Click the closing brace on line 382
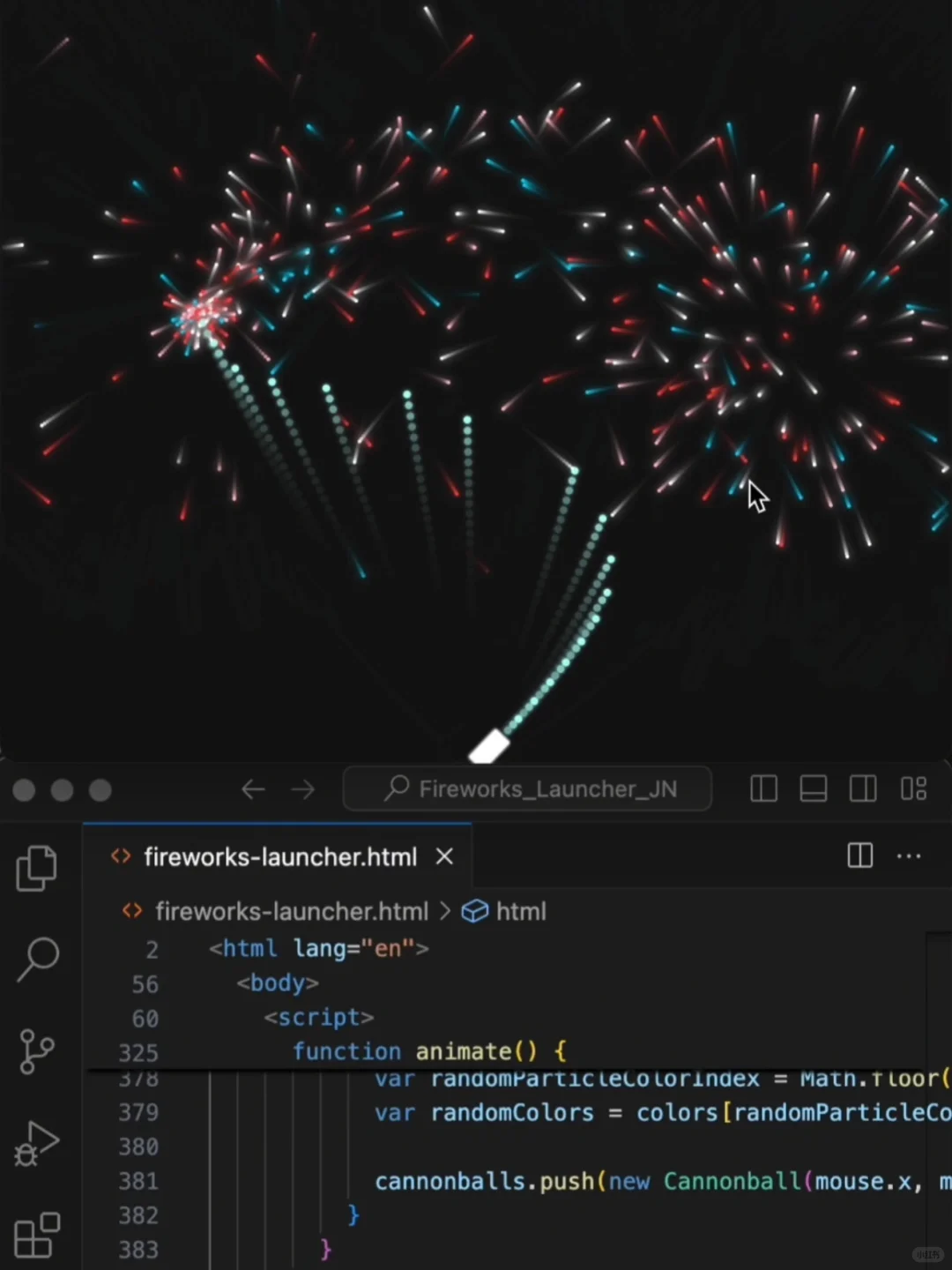The height and width of the screenshot is (1270, 952). [x=353, y=1215]
